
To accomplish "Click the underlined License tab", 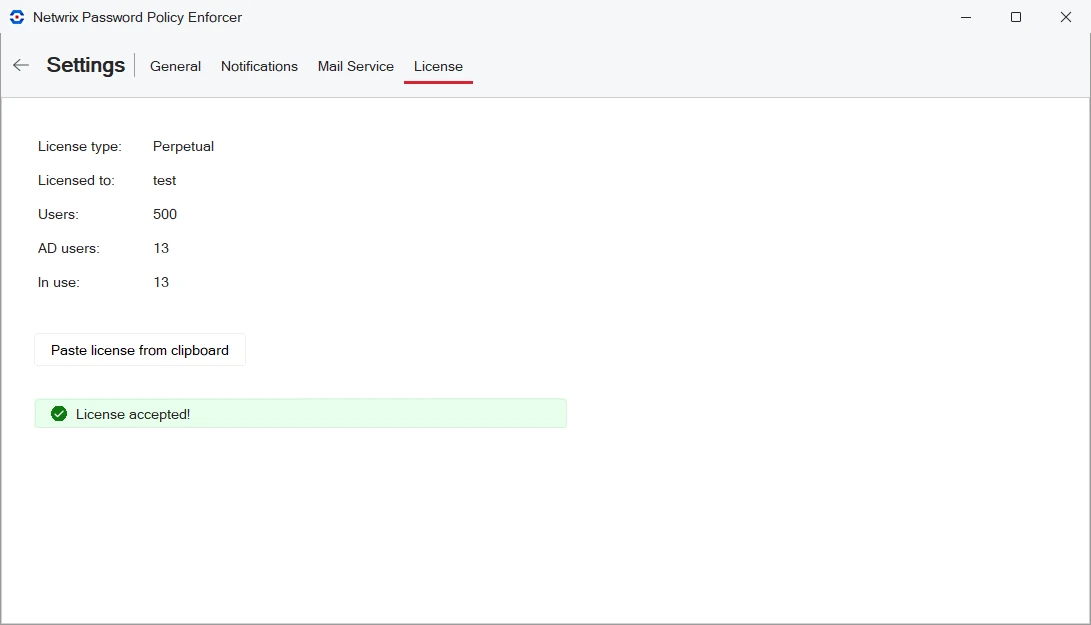I will point(438,66).
